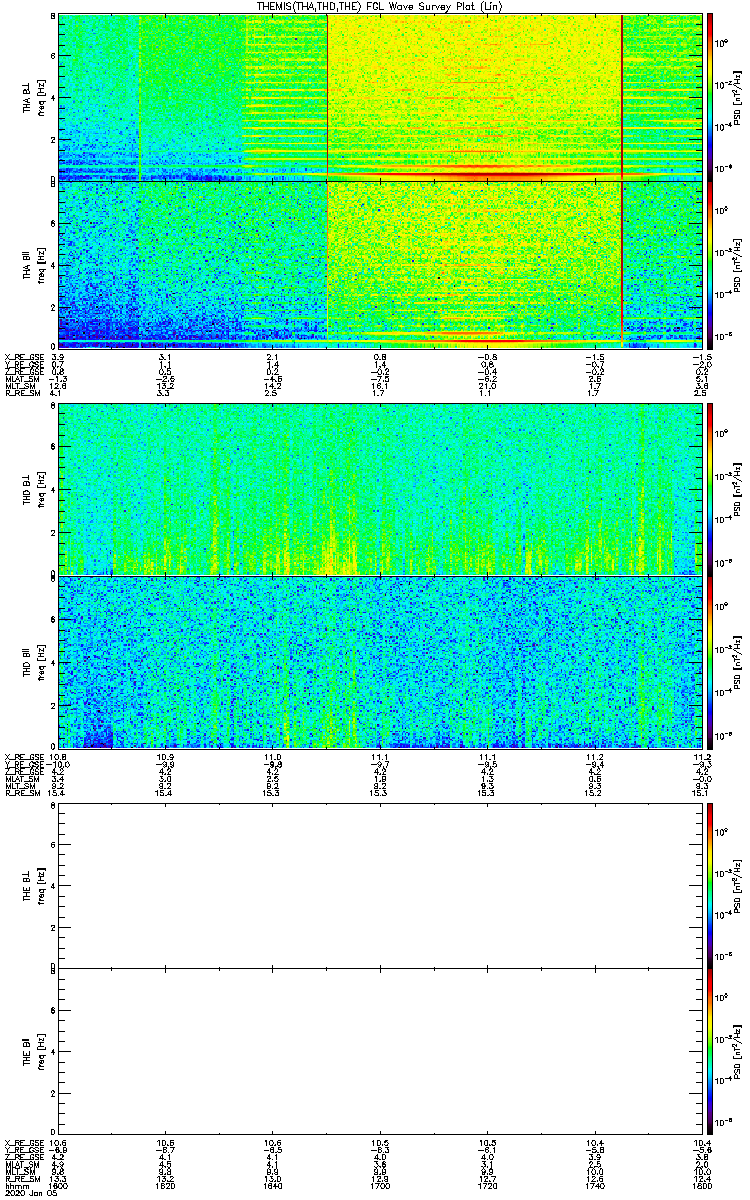Click the dark red vertical stripe in THA B-perpendicular
The image size is (750, 1200).
point(622,97)
